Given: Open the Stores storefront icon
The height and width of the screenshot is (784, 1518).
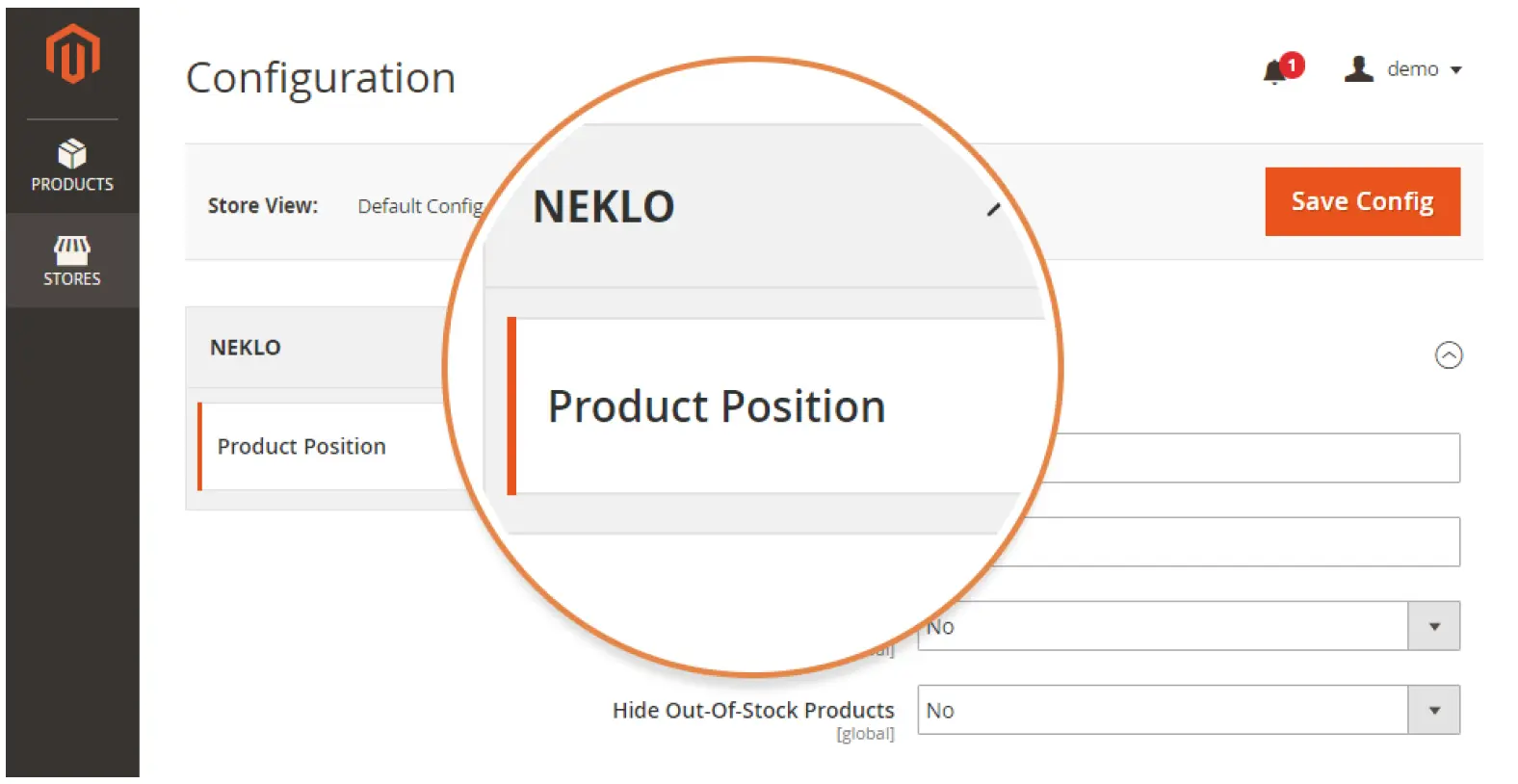Looking at the screenshot, I should point(72,249).
